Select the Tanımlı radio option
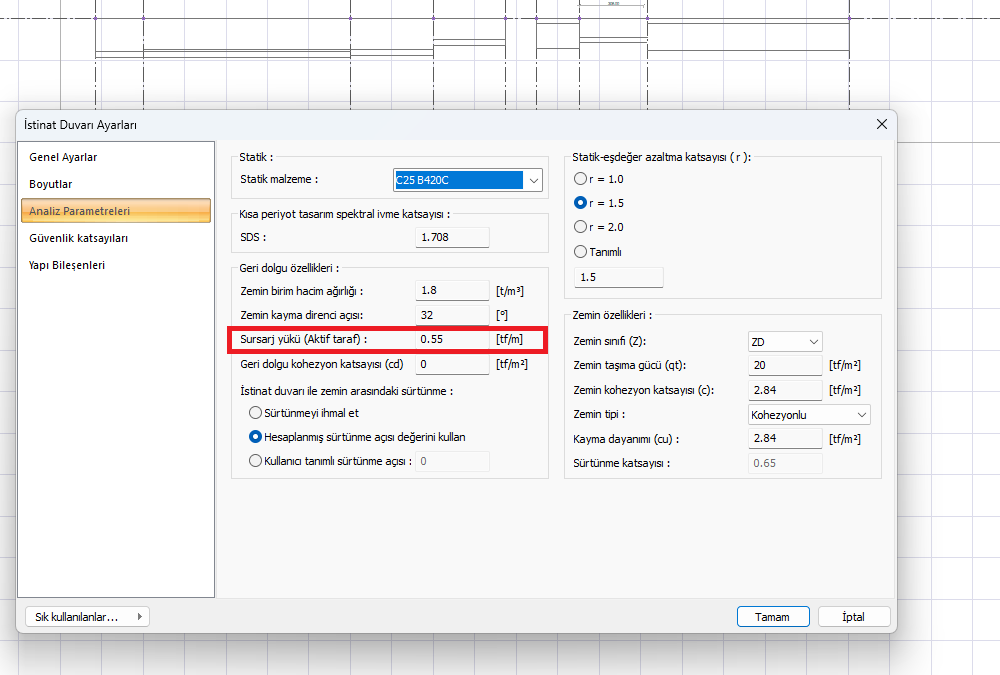This screenshot has height=675, width=1000. (x=581, y=252)
